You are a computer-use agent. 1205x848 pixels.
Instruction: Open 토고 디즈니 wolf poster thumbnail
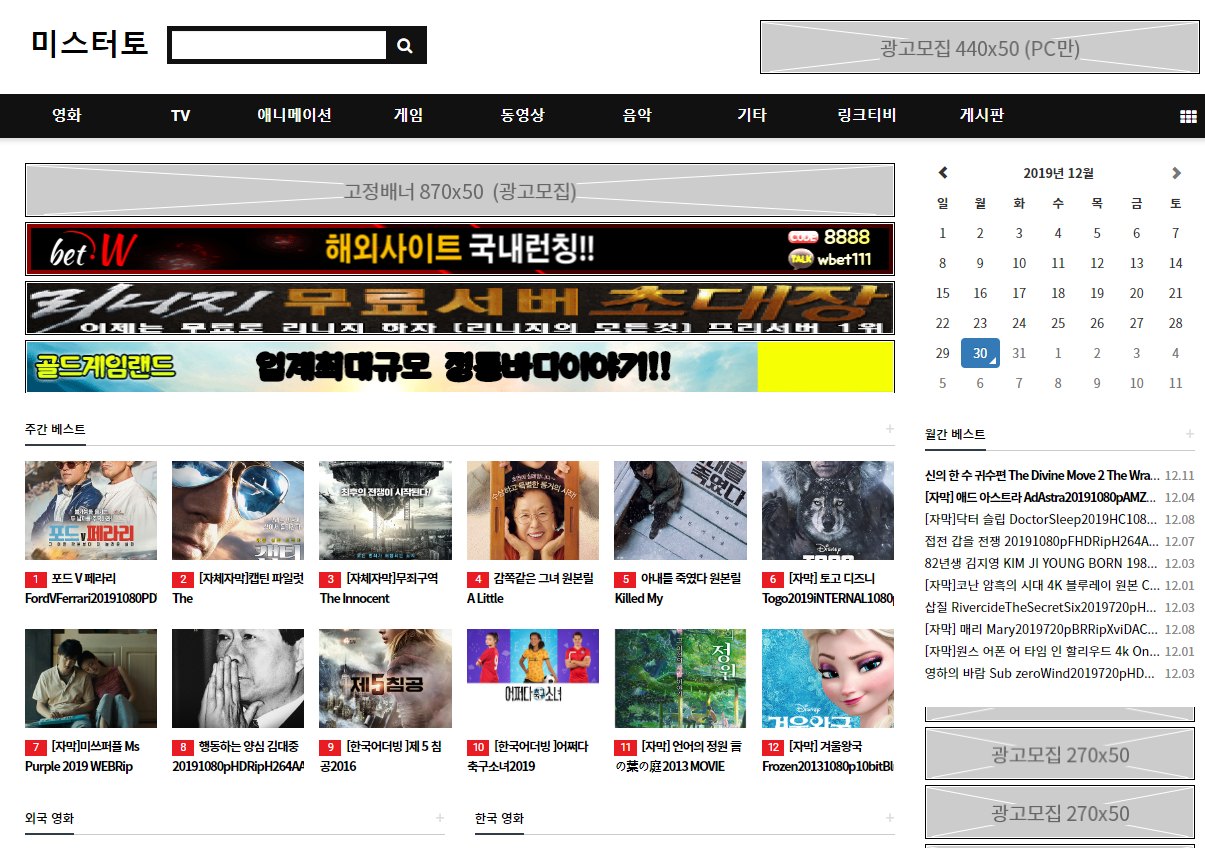click(828, 510)
